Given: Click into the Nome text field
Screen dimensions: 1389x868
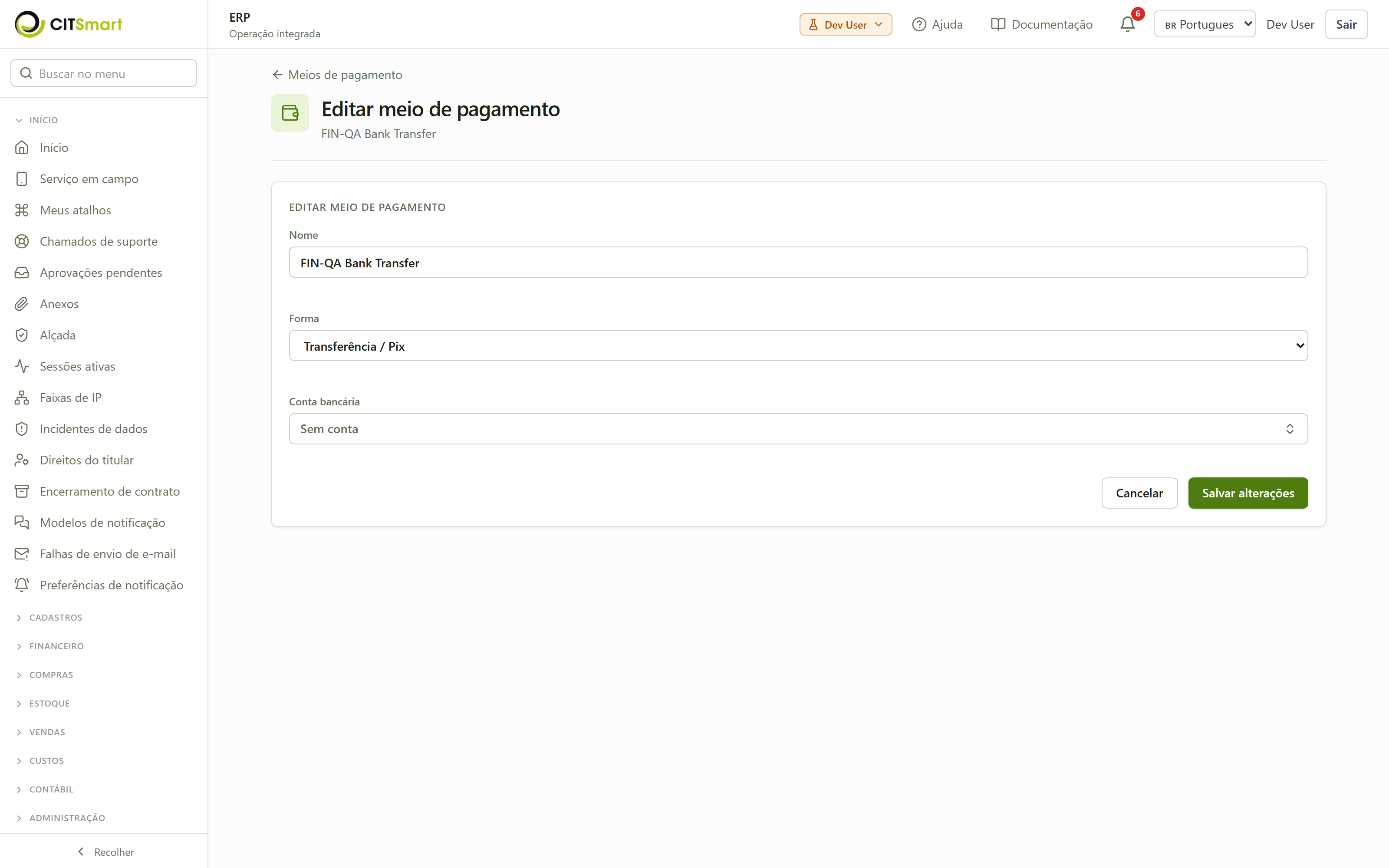Looking at the screenshot, I should coord(798,262).
